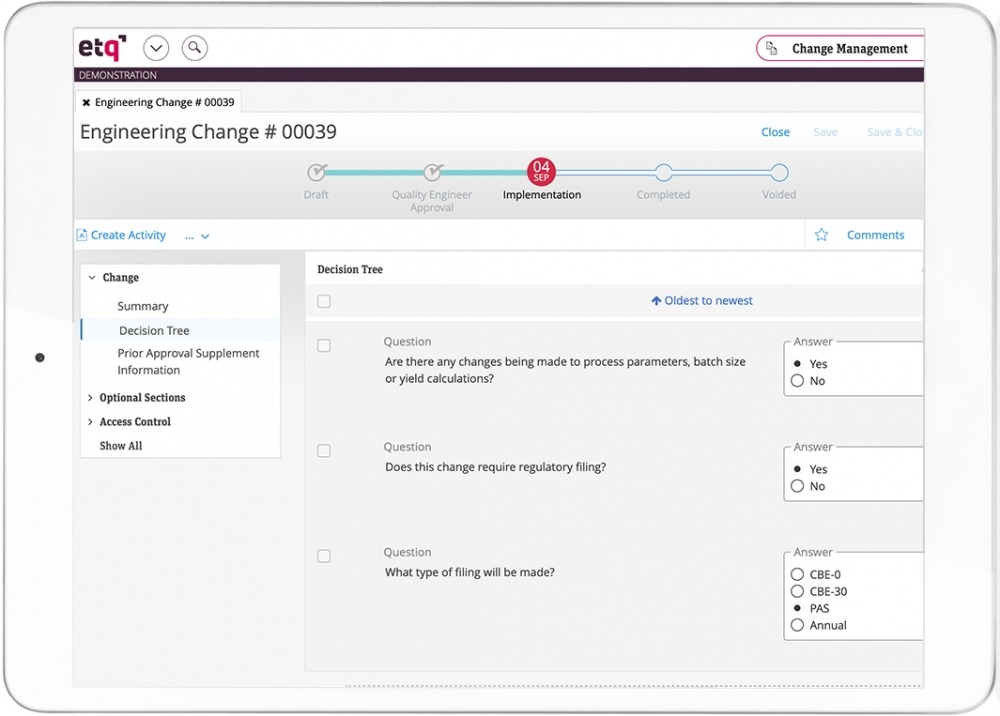The image size is (1000, 716).
Task: Expand the Access Control group
Action: pos(134,421)
